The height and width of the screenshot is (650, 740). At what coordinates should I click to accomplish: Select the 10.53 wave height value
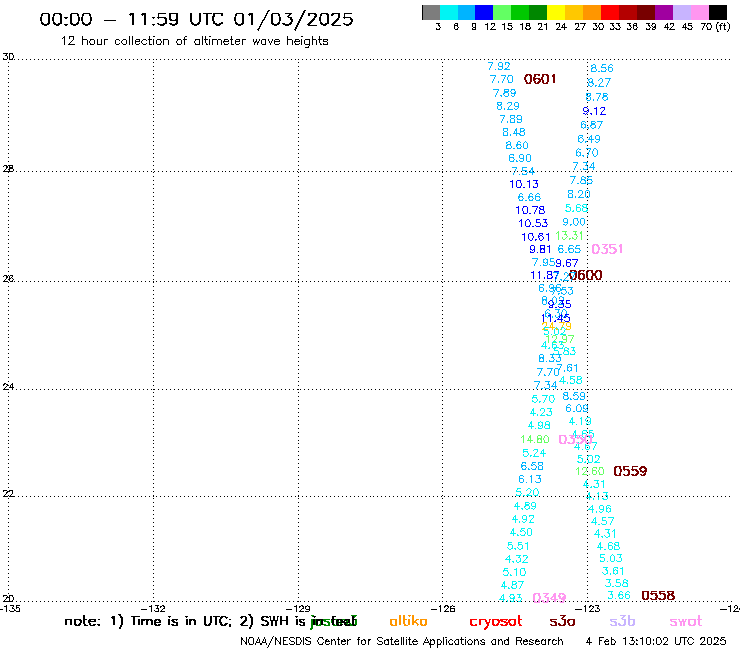tap(533, 223)
